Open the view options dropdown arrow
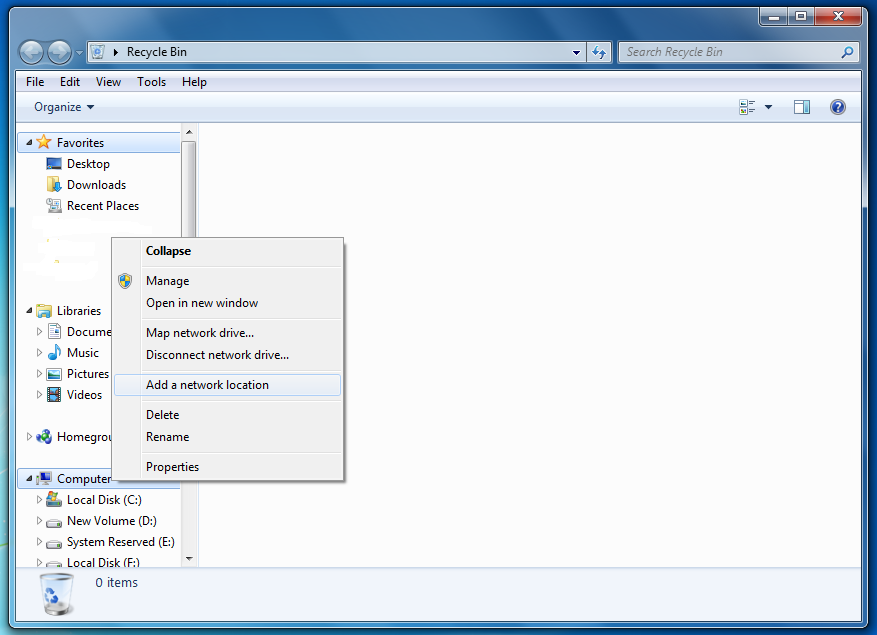Viewport: 877px width, 635px height. point(768,107)
